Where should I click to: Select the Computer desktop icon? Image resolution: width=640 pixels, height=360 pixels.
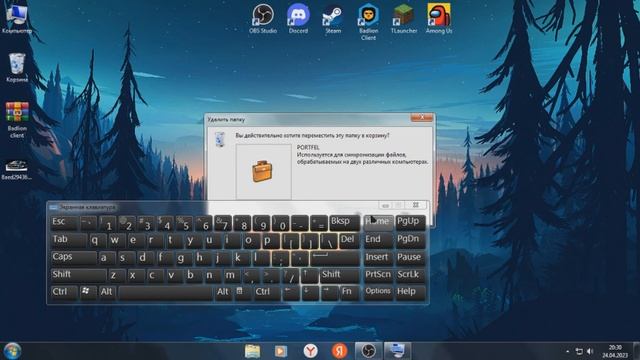click(16, 19)
